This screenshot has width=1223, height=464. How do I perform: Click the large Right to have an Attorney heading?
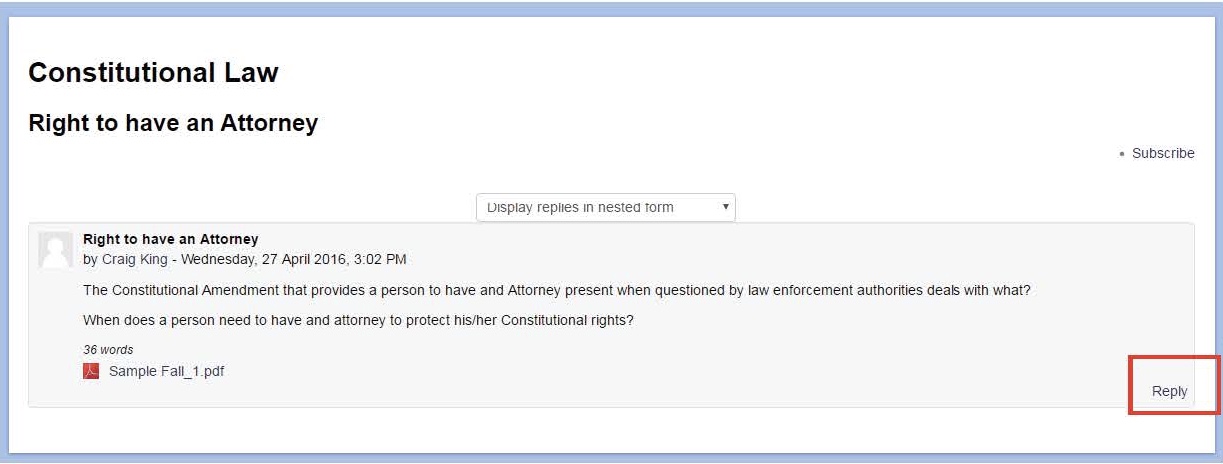173,123
